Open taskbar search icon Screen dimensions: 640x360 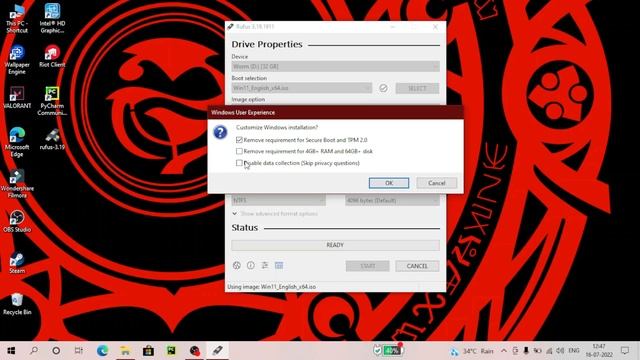(34, 351)
